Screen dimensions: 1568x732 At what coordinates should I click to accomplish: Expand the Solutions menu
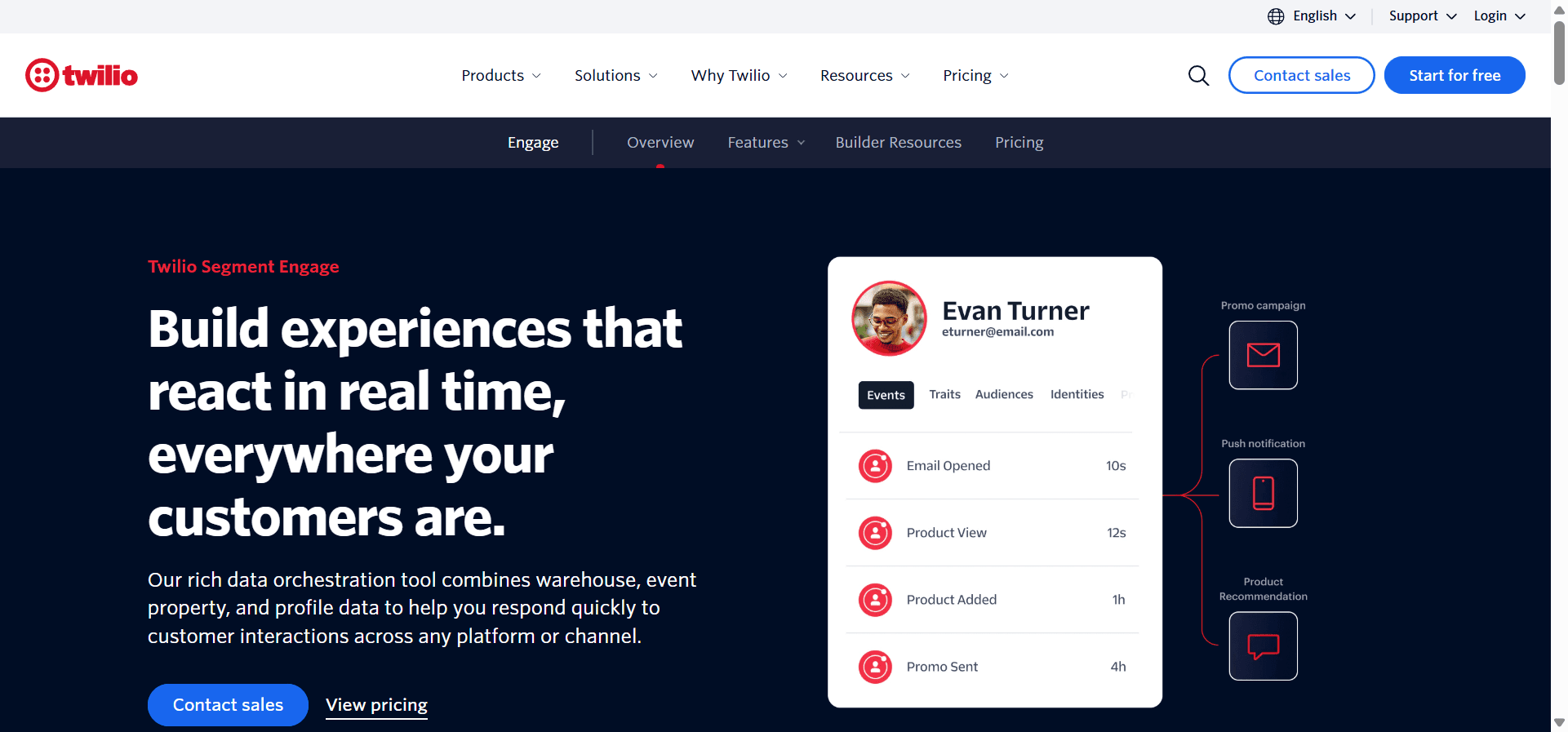tap(616, 75)
